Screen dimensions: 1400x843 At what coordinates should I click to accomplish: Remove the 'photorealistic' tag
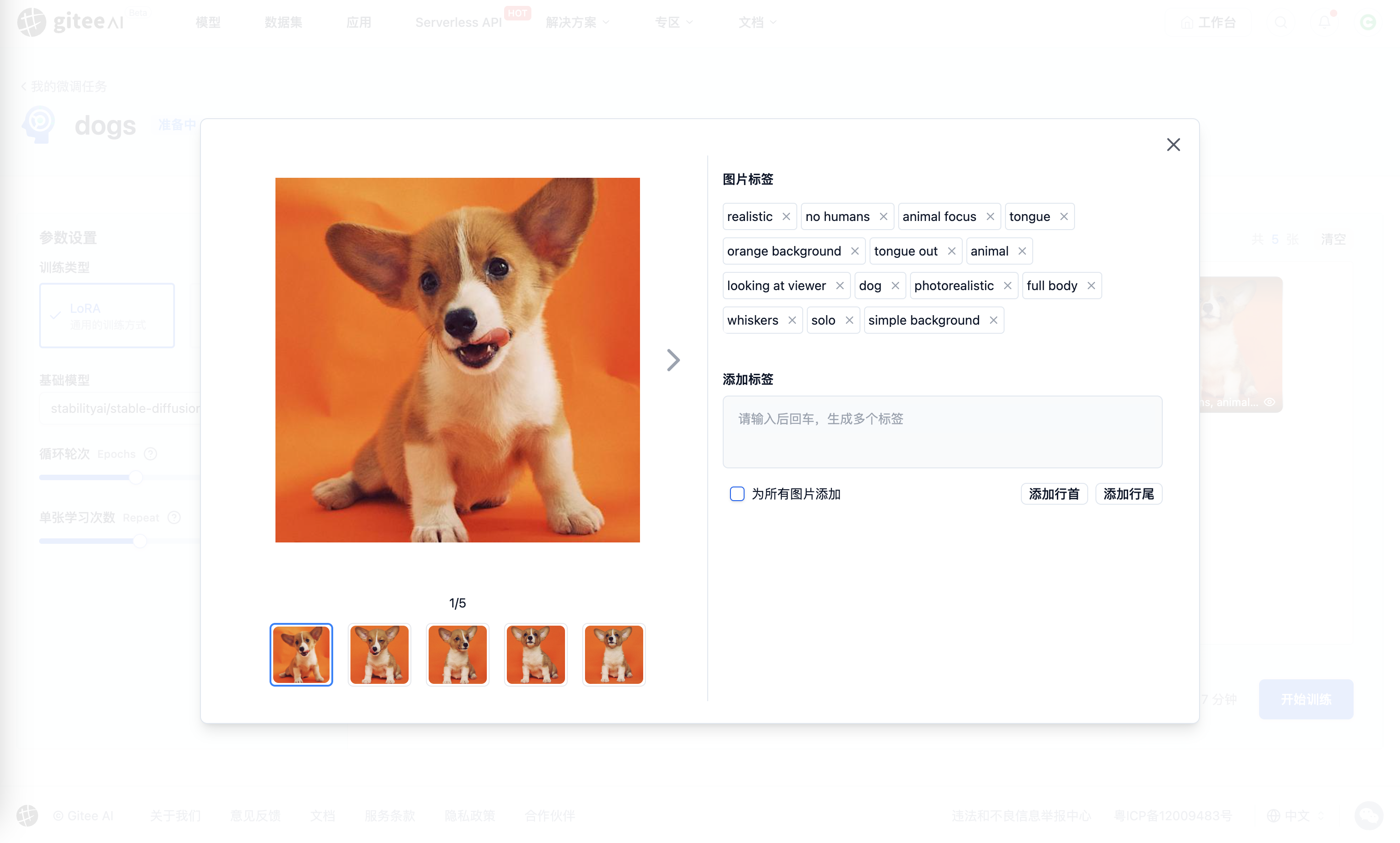coord(1007,286)
